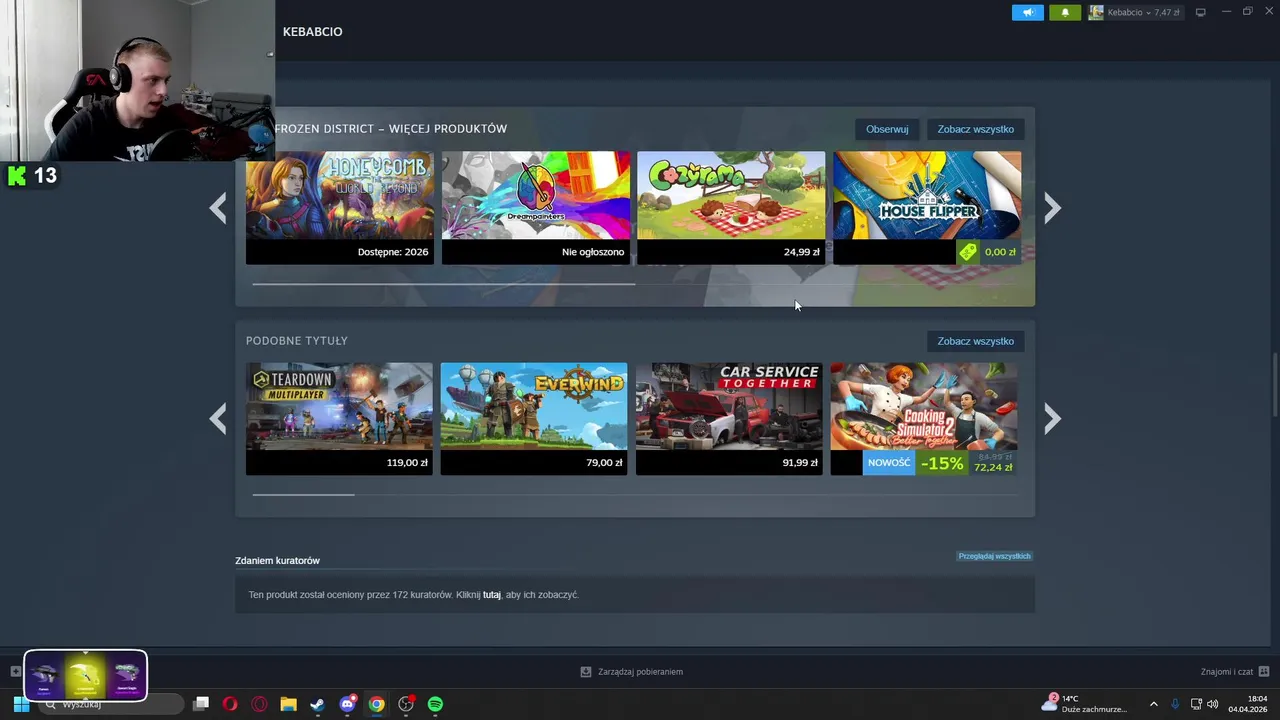Open Spotify from the taskbar
The image size is (1280, 720).
tap(435, 704)
